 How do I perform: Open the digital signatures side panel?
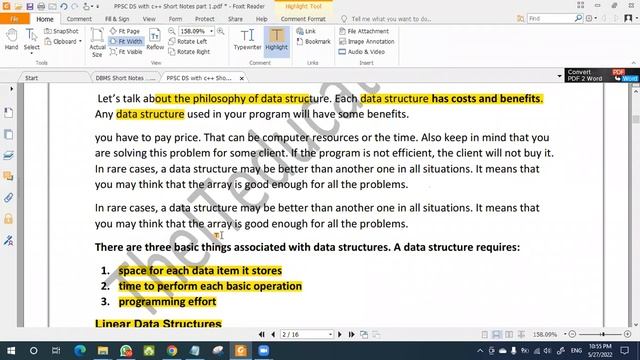(x=8, y=240)
